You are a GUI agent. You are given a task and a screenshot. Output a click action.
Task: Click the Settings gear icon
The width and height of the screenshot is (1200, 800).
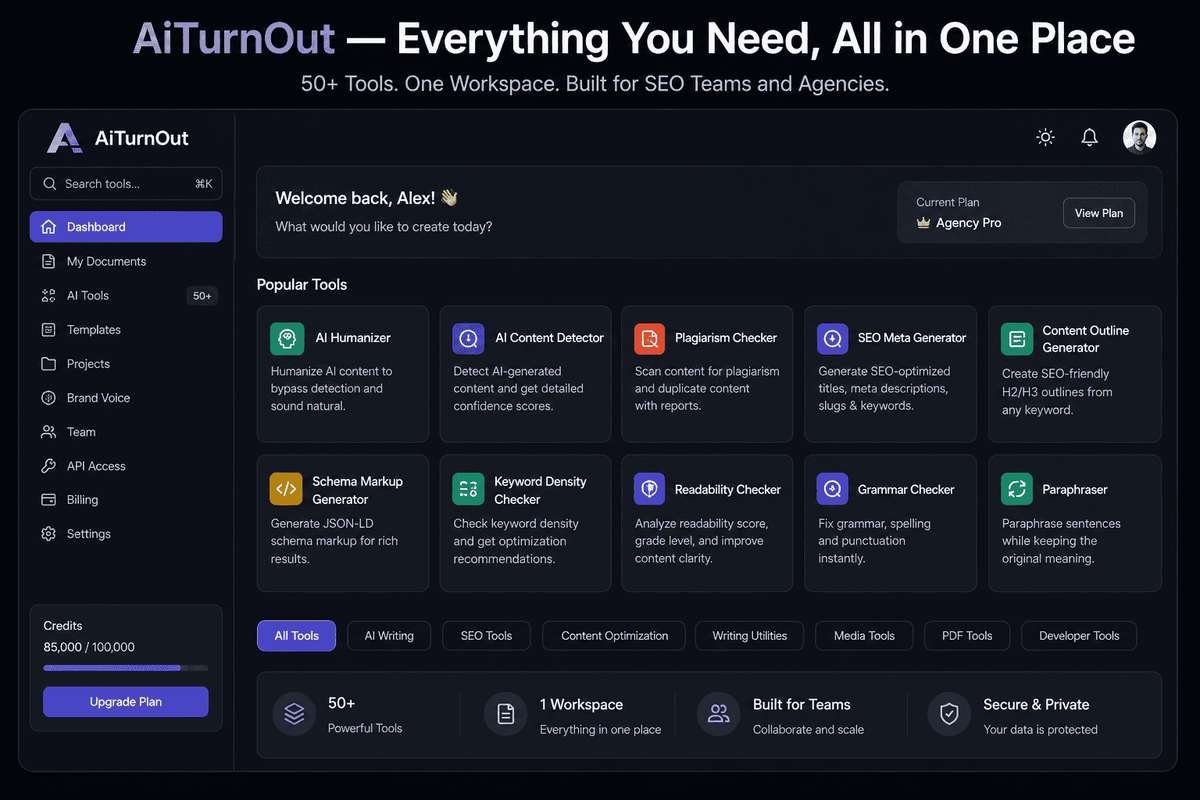tap(48, 534)
